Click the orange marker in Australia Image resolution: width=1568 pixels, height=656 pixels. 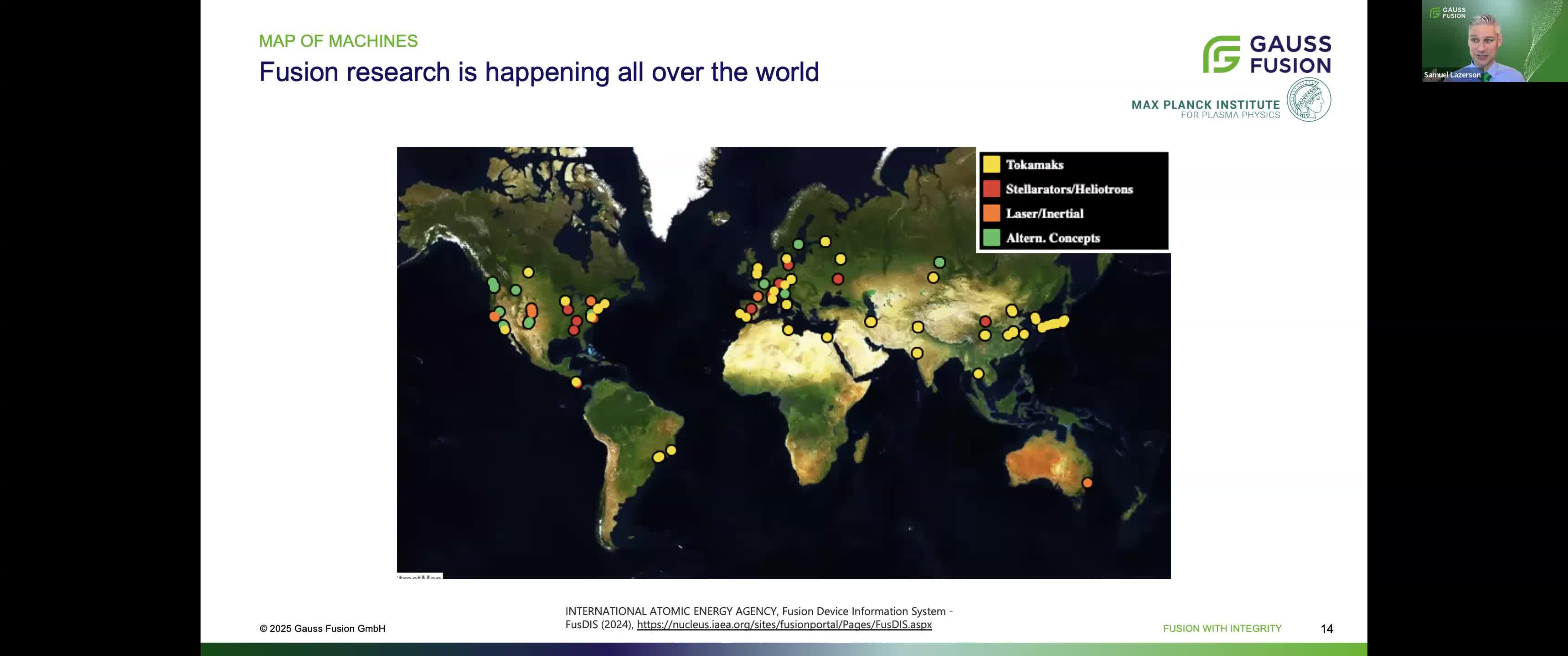1087,482
